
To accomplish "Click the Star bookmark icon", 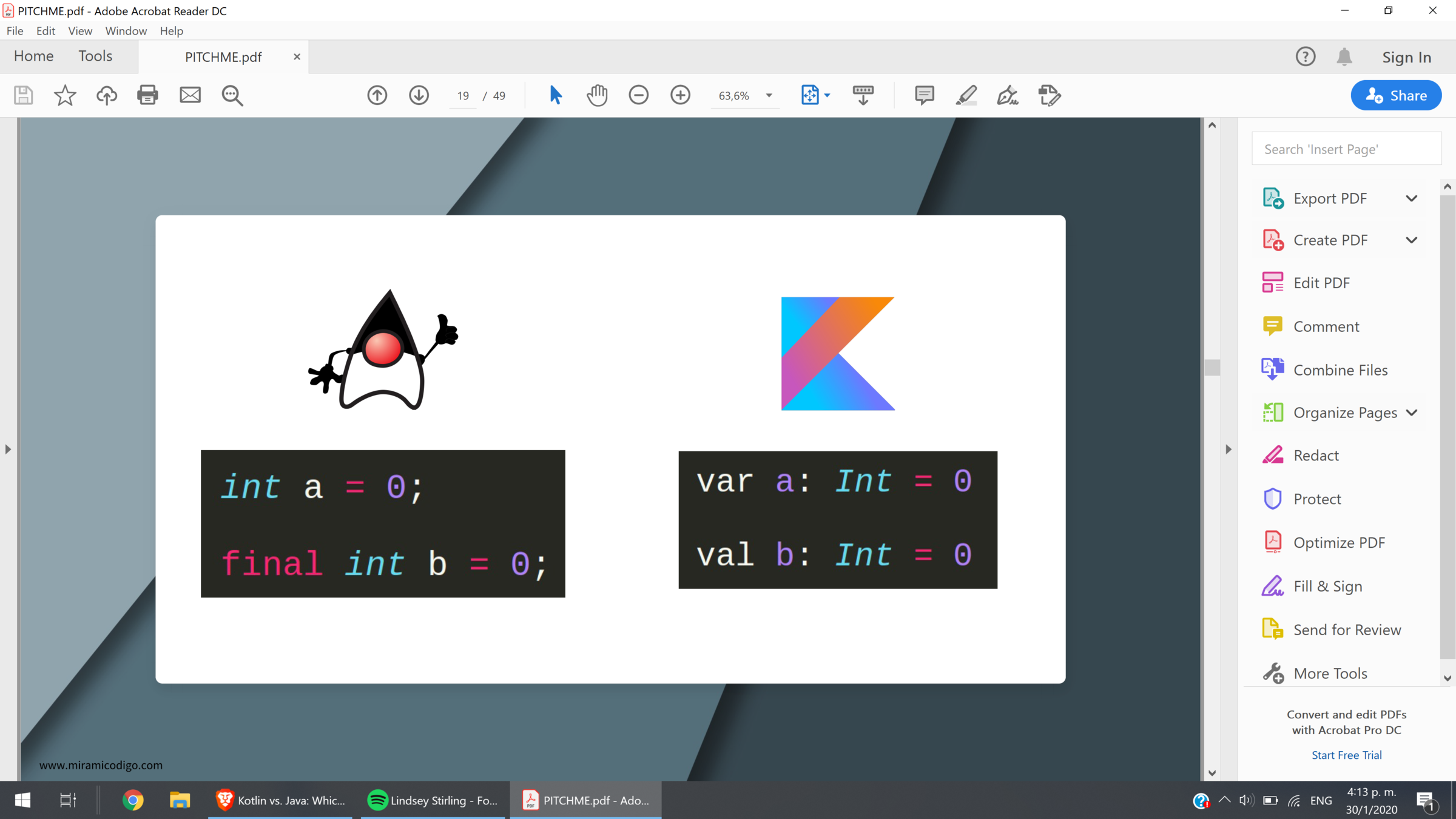I will tap(65, 95).
